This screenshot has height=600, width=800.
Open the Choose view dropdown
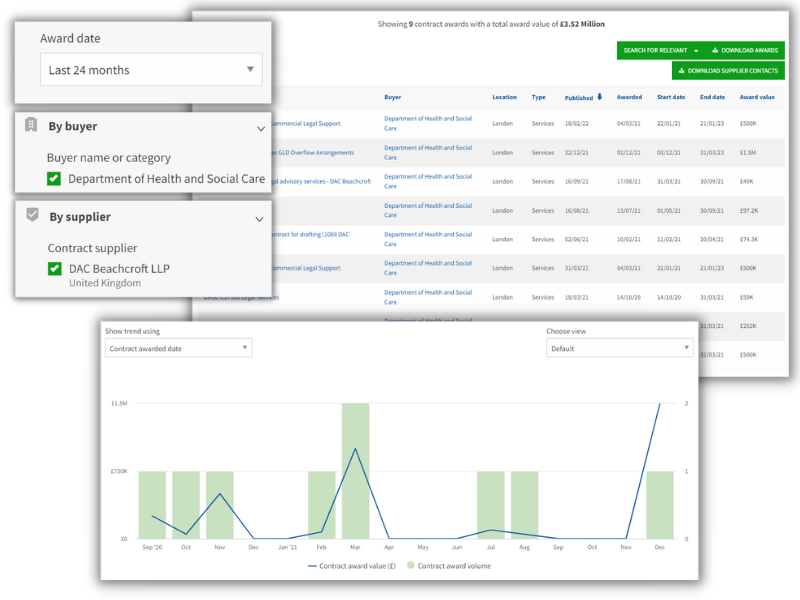[619, 348]
